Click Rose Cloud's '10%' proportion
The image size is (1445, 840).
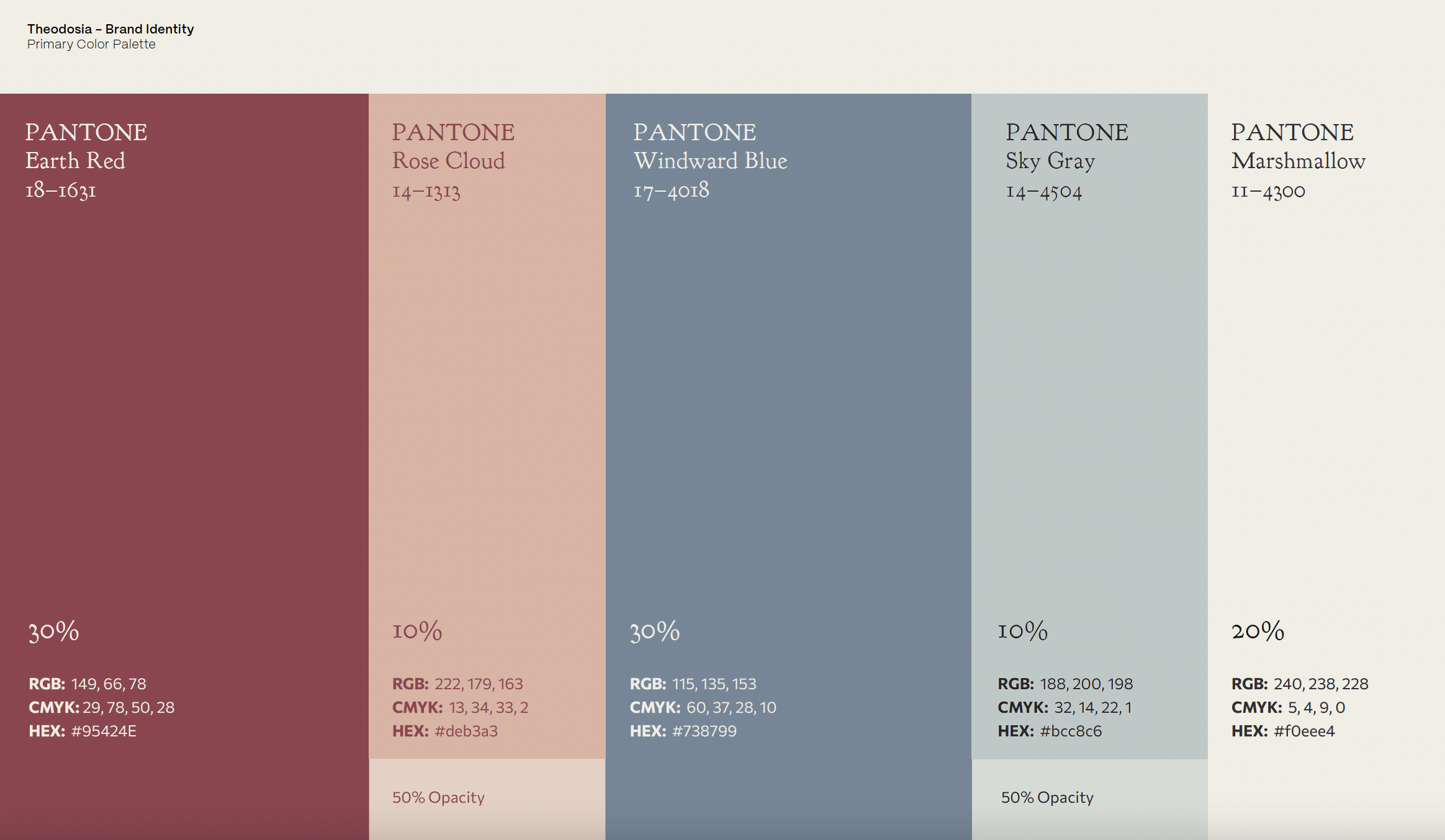417,630
